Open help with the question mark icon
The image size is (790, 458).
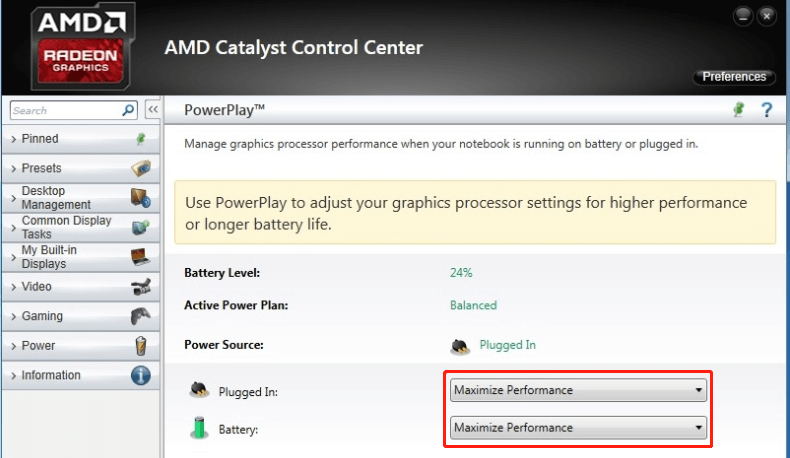click(766, 109)
